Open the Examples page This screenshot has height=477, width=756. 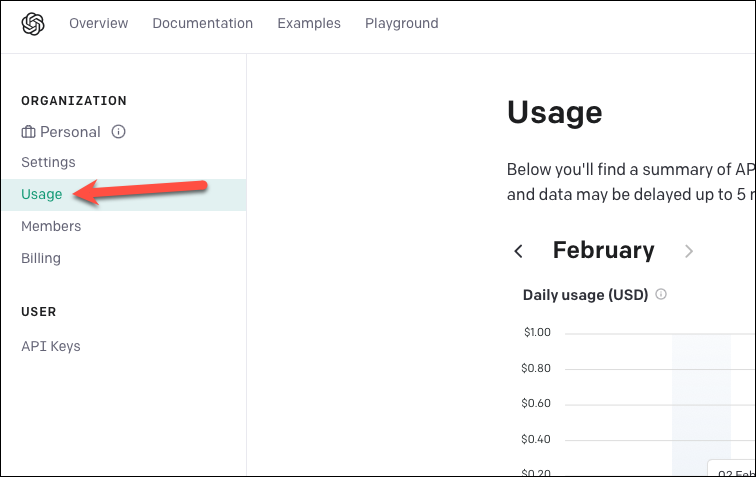pos(309,23)
